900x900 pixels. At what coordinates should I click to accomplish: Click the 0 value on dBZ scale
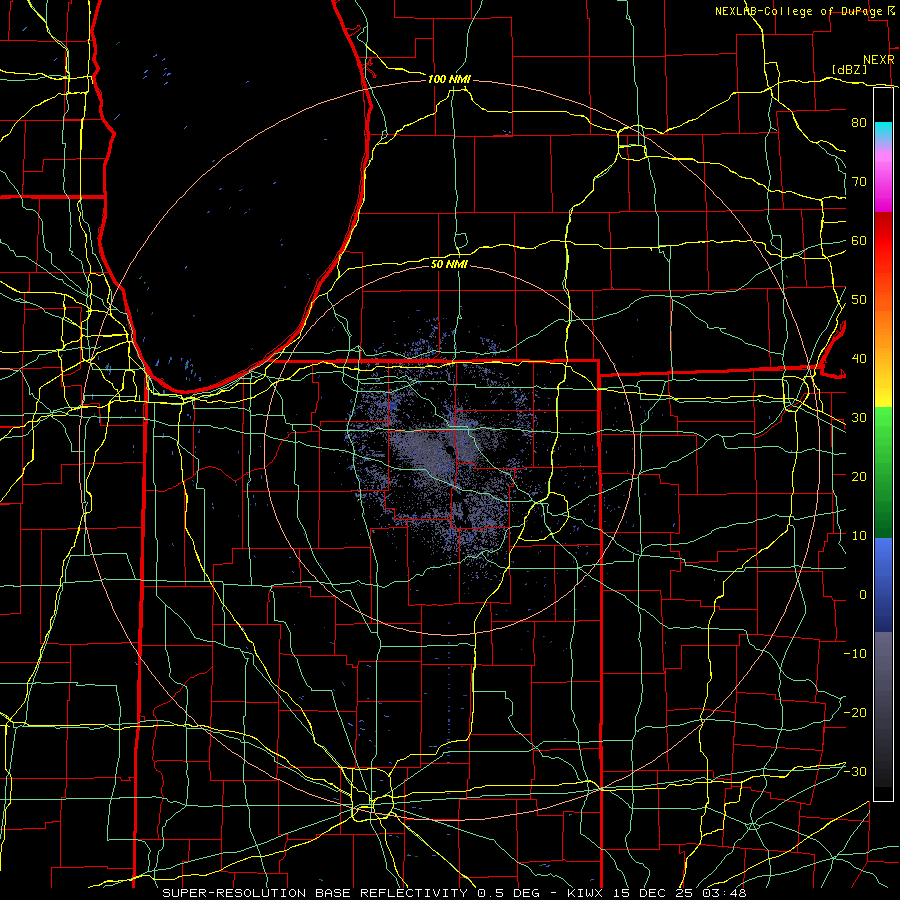tap(863, 595)
